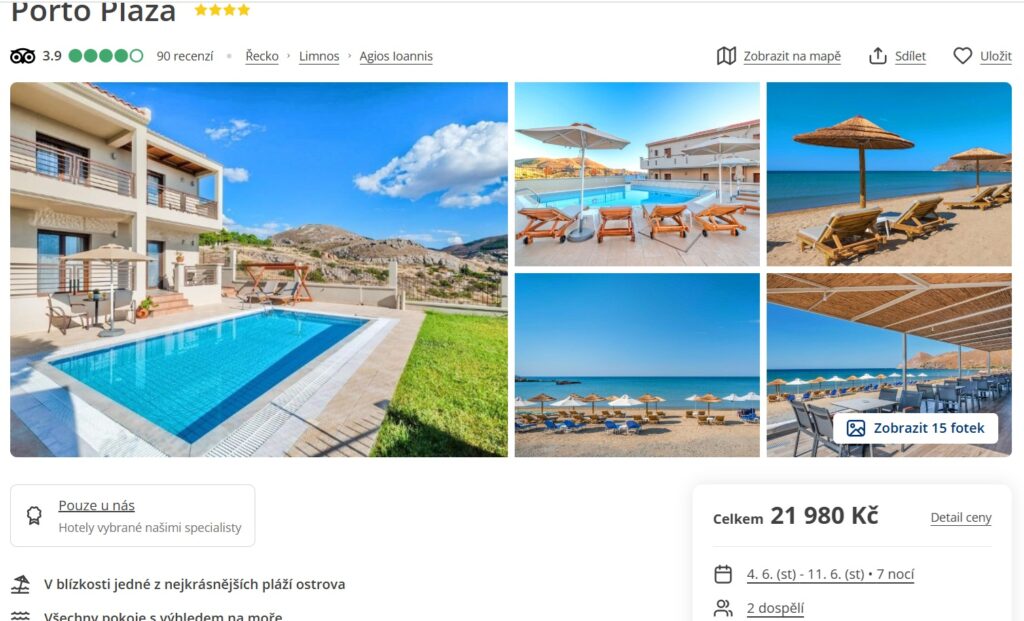Open the straw parasol beach photo

pos(889,174)
